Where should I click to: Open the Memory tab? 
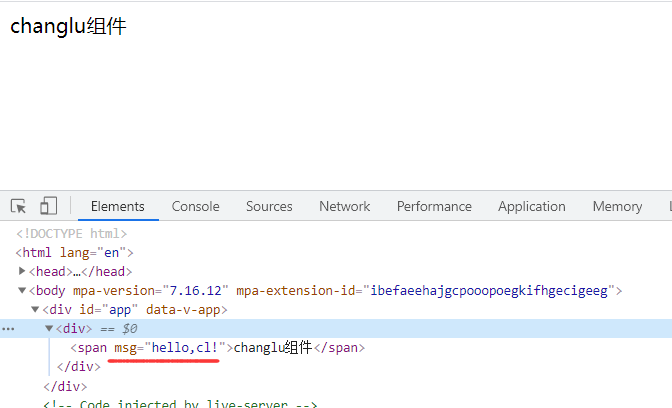pyautogui.click(x=618, y=207)
